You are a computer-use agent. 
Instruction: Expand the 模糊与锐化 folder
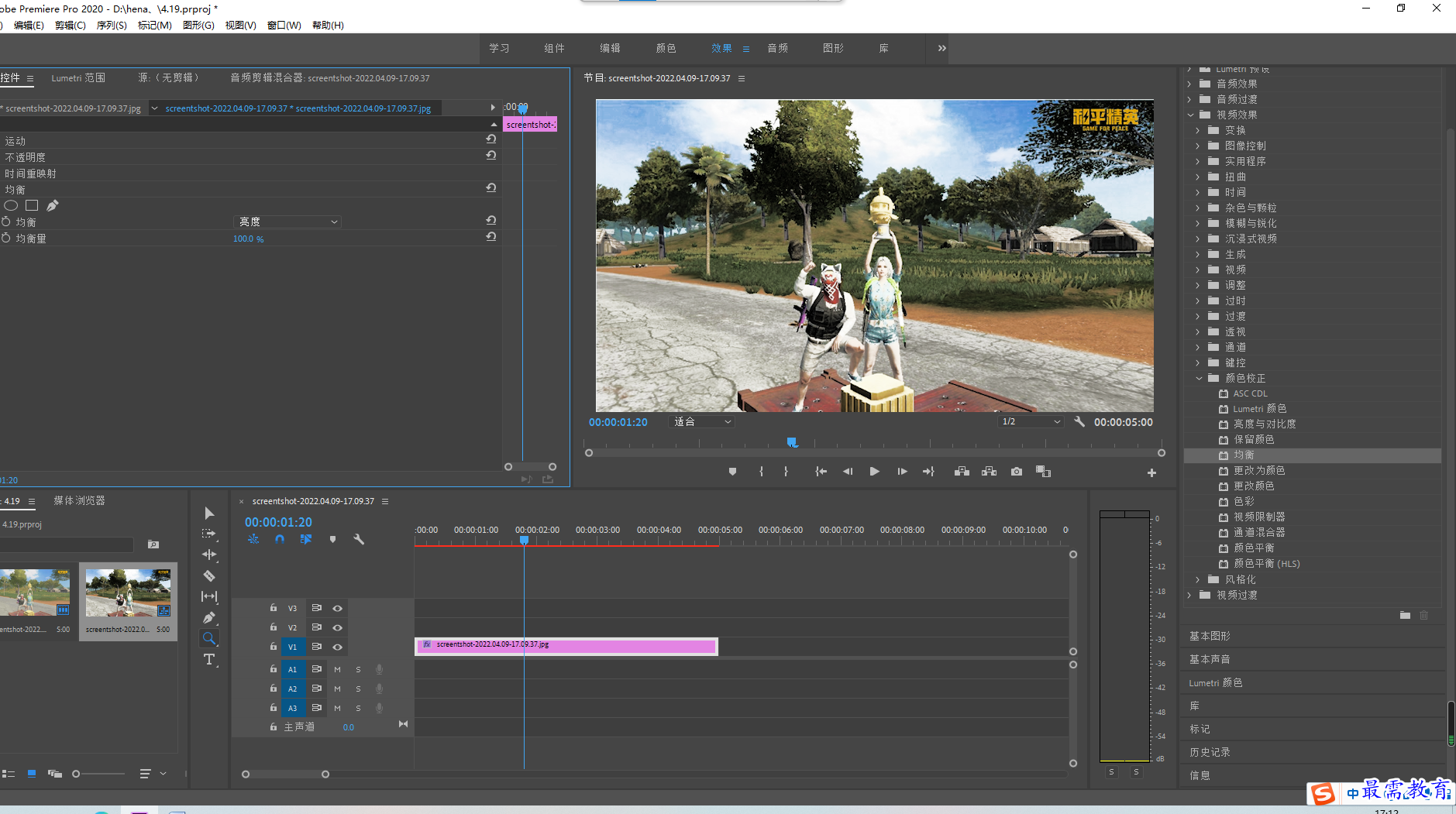point(1198,223)
